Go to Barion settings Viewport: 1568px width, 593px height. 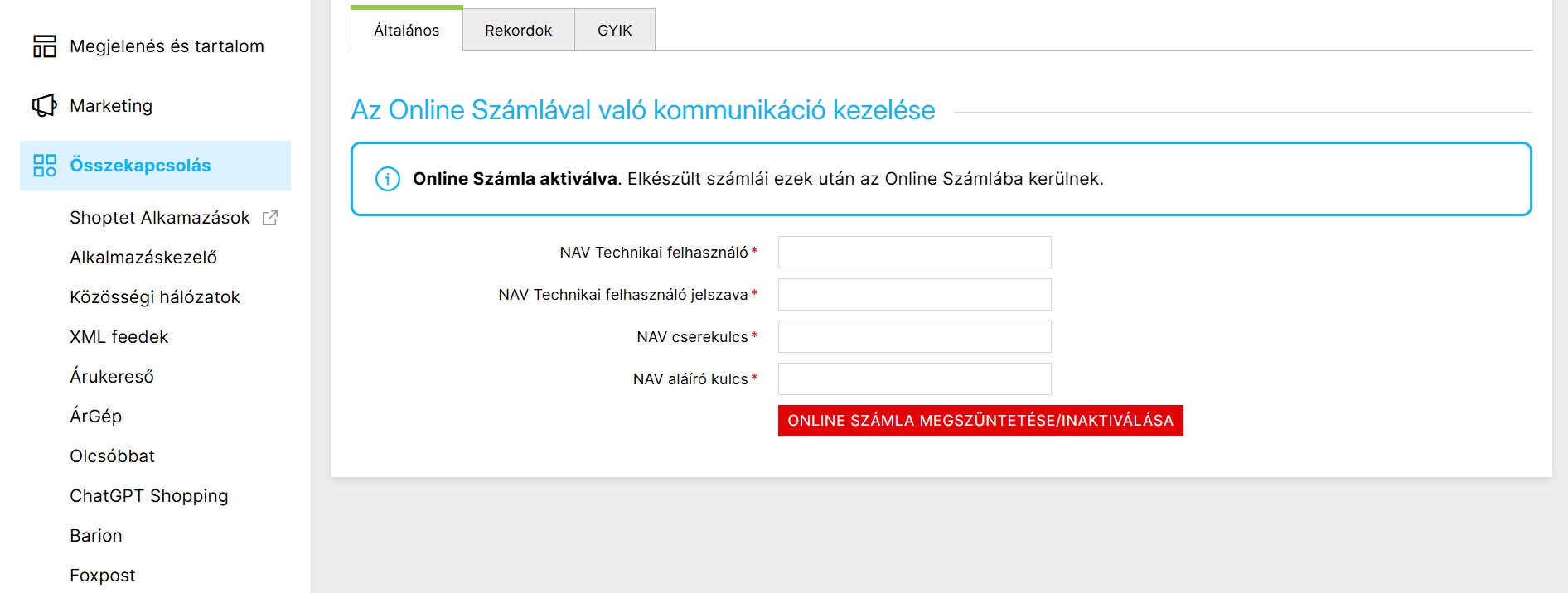click(x=96, y=536)
